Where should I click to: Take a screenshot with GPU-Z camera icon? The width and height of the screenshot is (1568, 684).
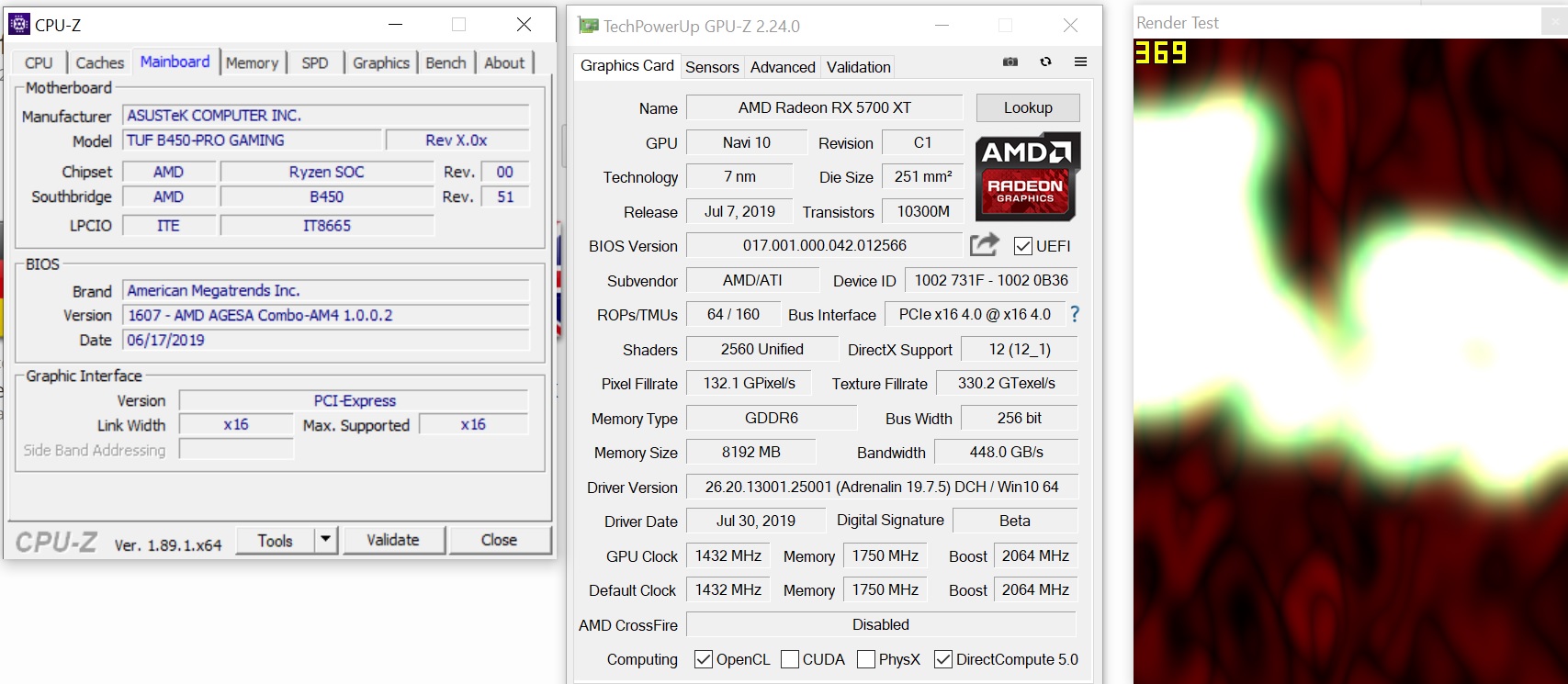pos(1010,62)
